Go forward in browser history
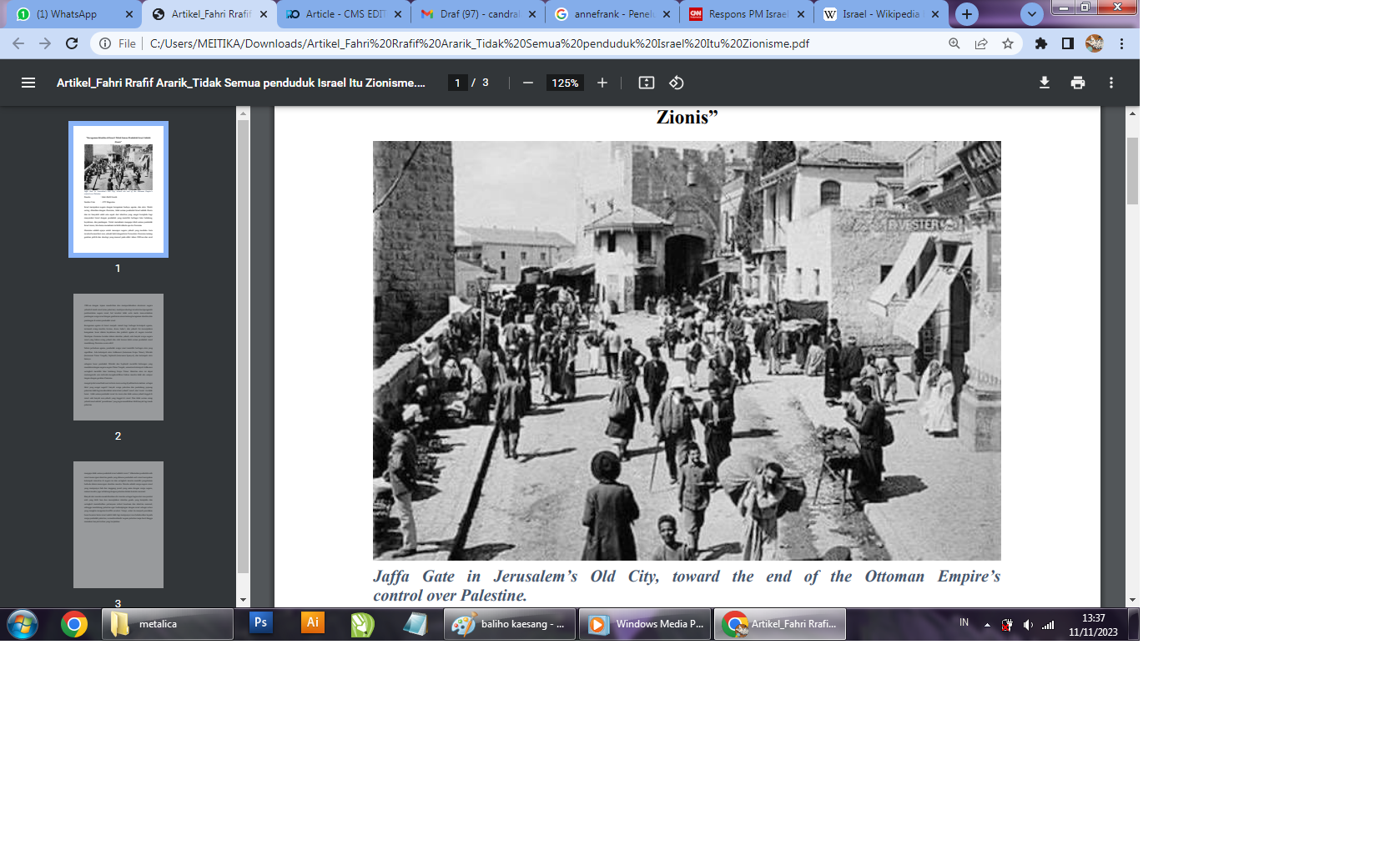1400x861 pixels. (x=45, y=43)
